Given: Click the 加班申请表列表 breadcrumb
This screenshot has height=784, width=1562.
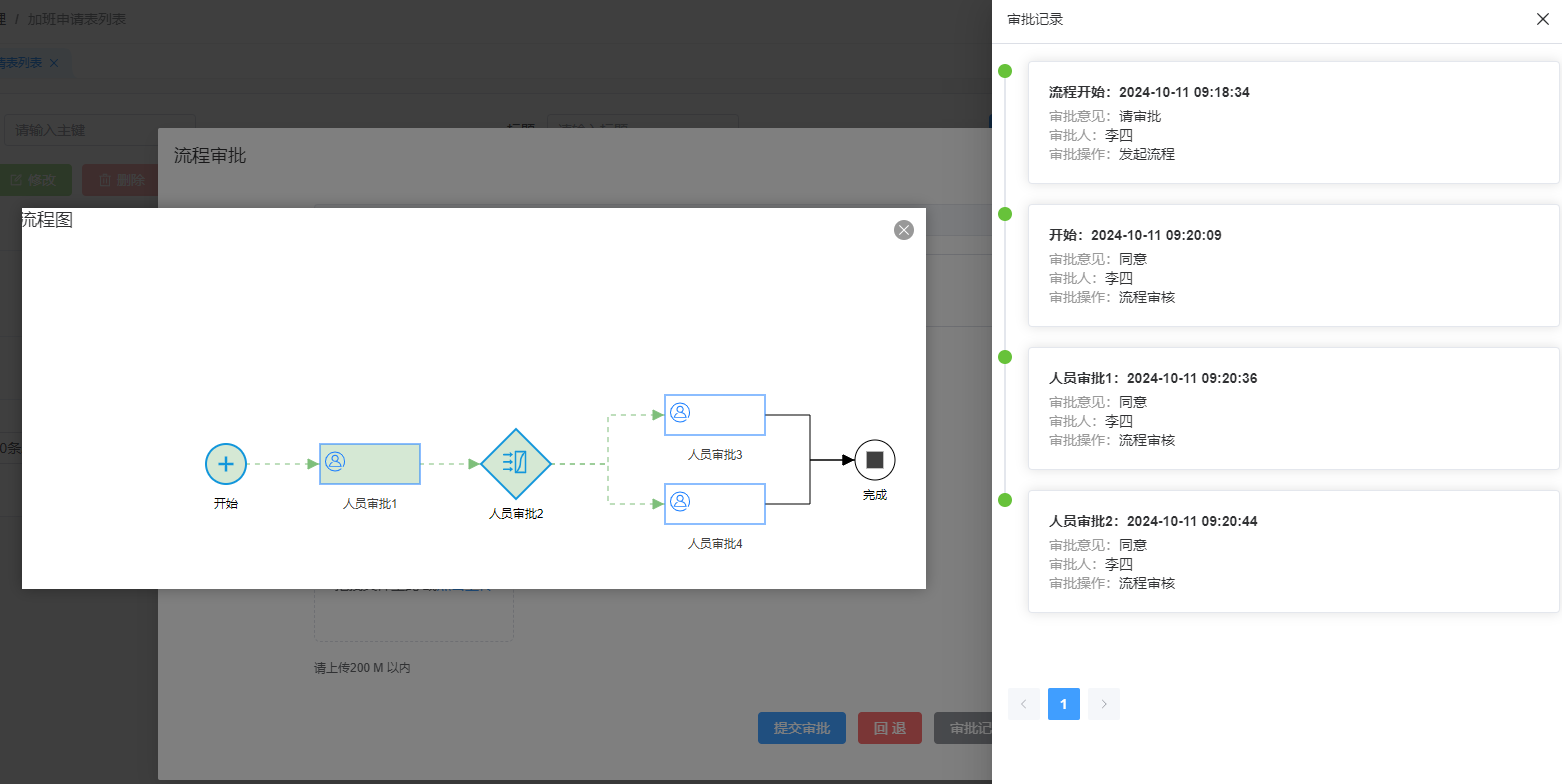Looking at the screenshot, I should tap(77, 19).
